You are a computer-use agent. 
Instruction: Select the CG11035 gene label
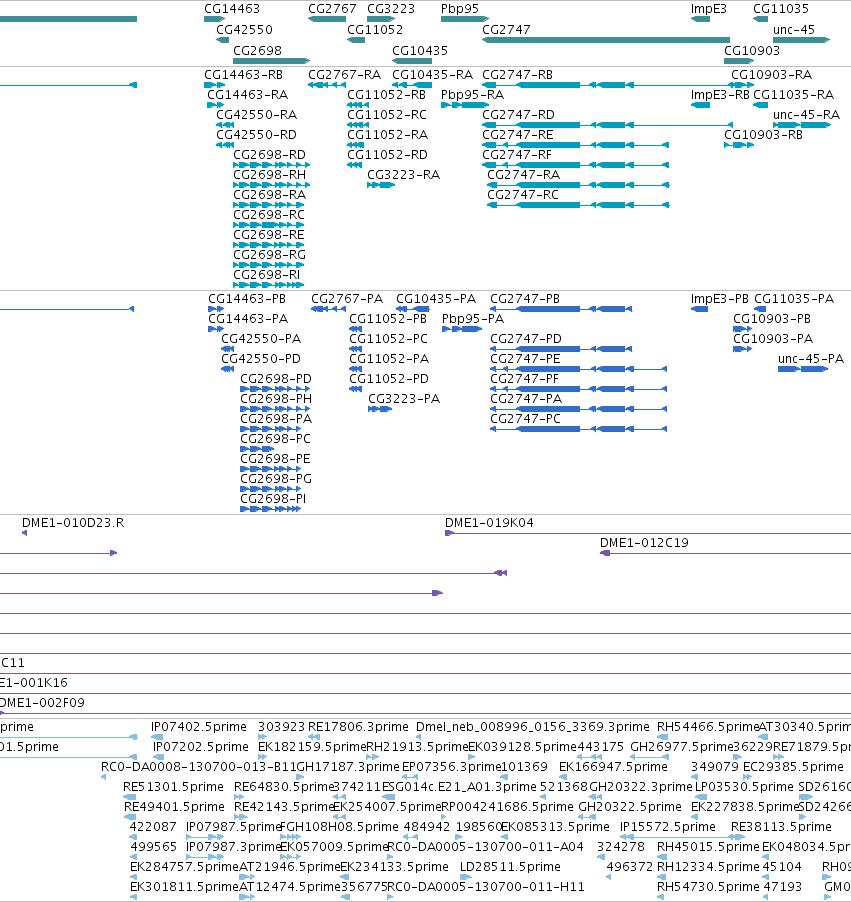tap(781, 9)
